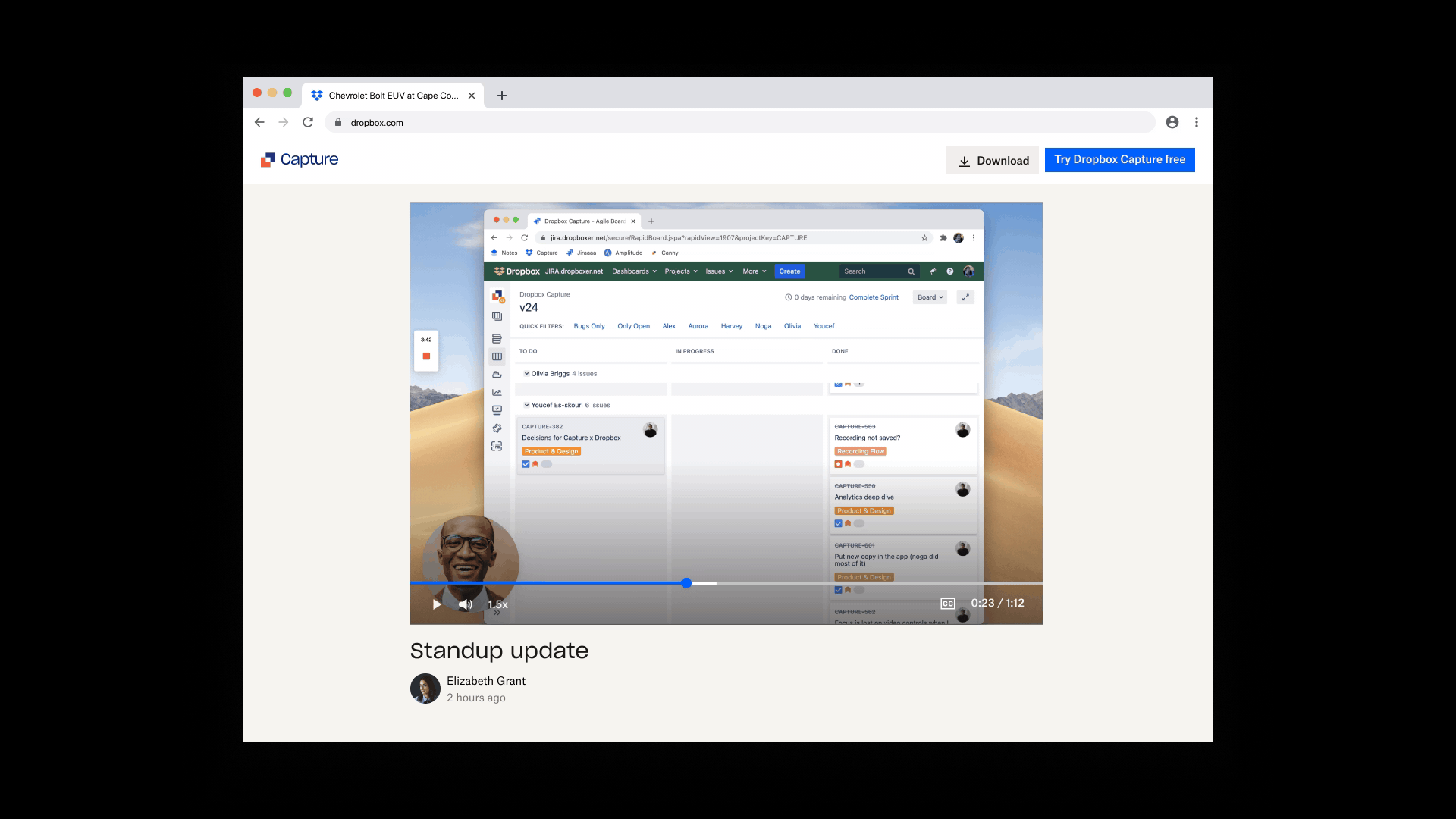Change the 1.5x playback speed
The image size is (1456, 819).
pos(498,604)
